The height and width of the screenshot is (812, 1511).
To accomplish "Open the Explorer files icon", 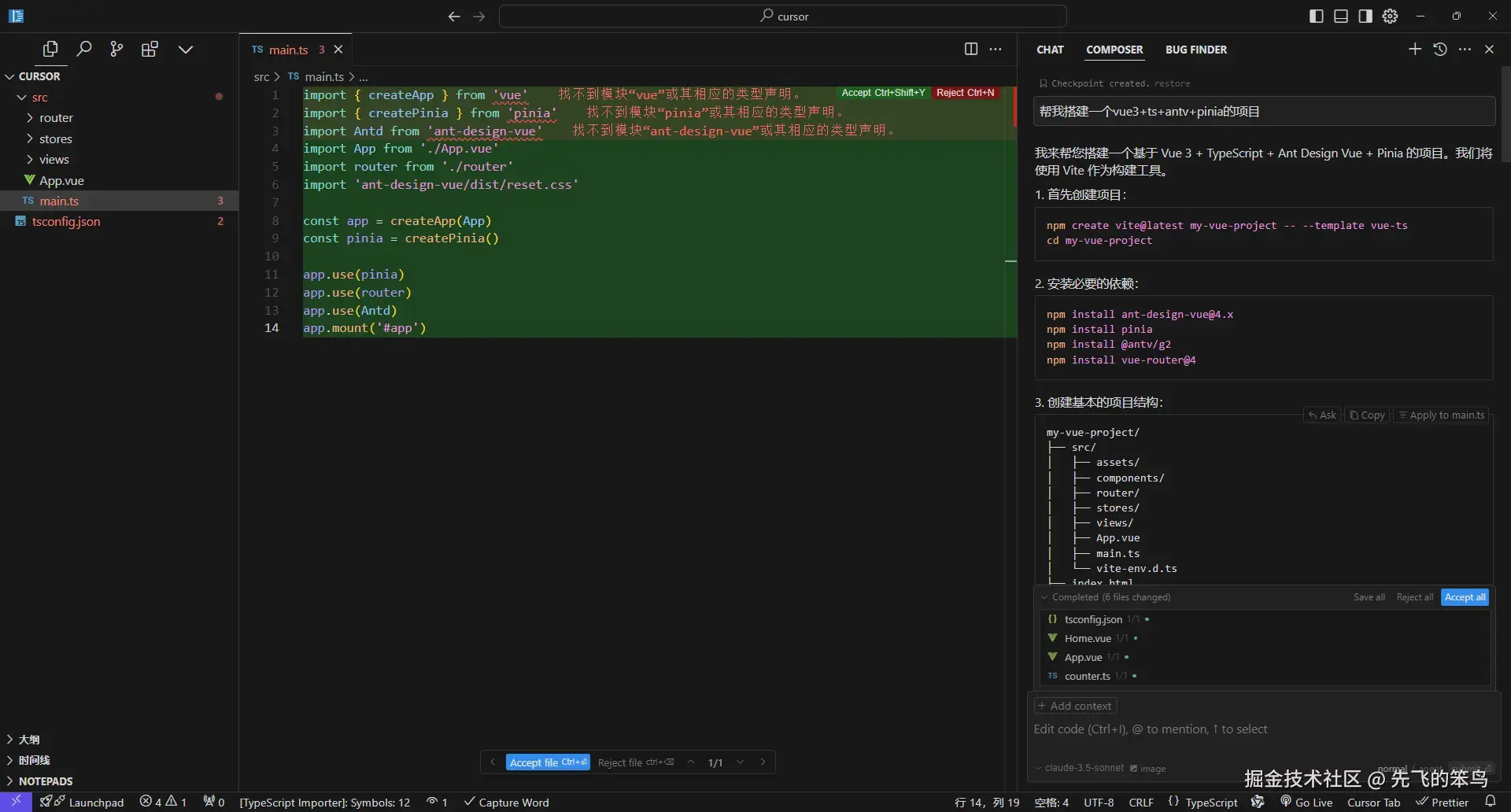I will coord(50,49).
